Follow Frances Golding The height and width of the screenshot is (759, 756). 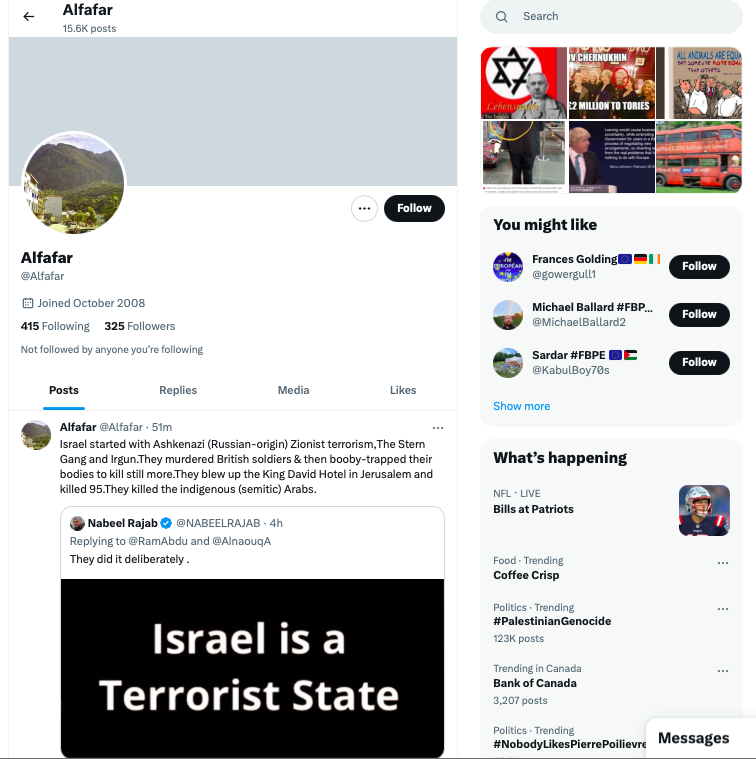[x=699, y=267]
